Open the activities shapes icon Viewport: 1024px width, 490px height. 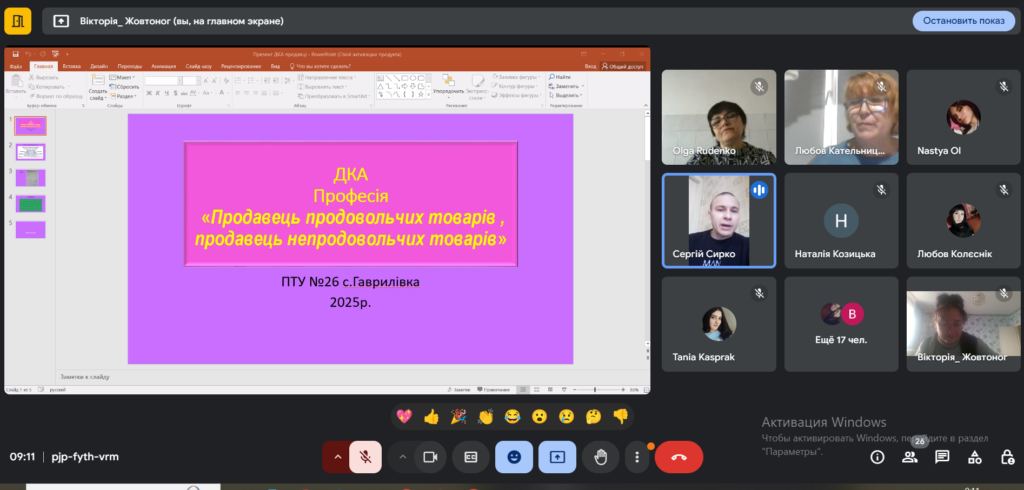pos(975,457)
